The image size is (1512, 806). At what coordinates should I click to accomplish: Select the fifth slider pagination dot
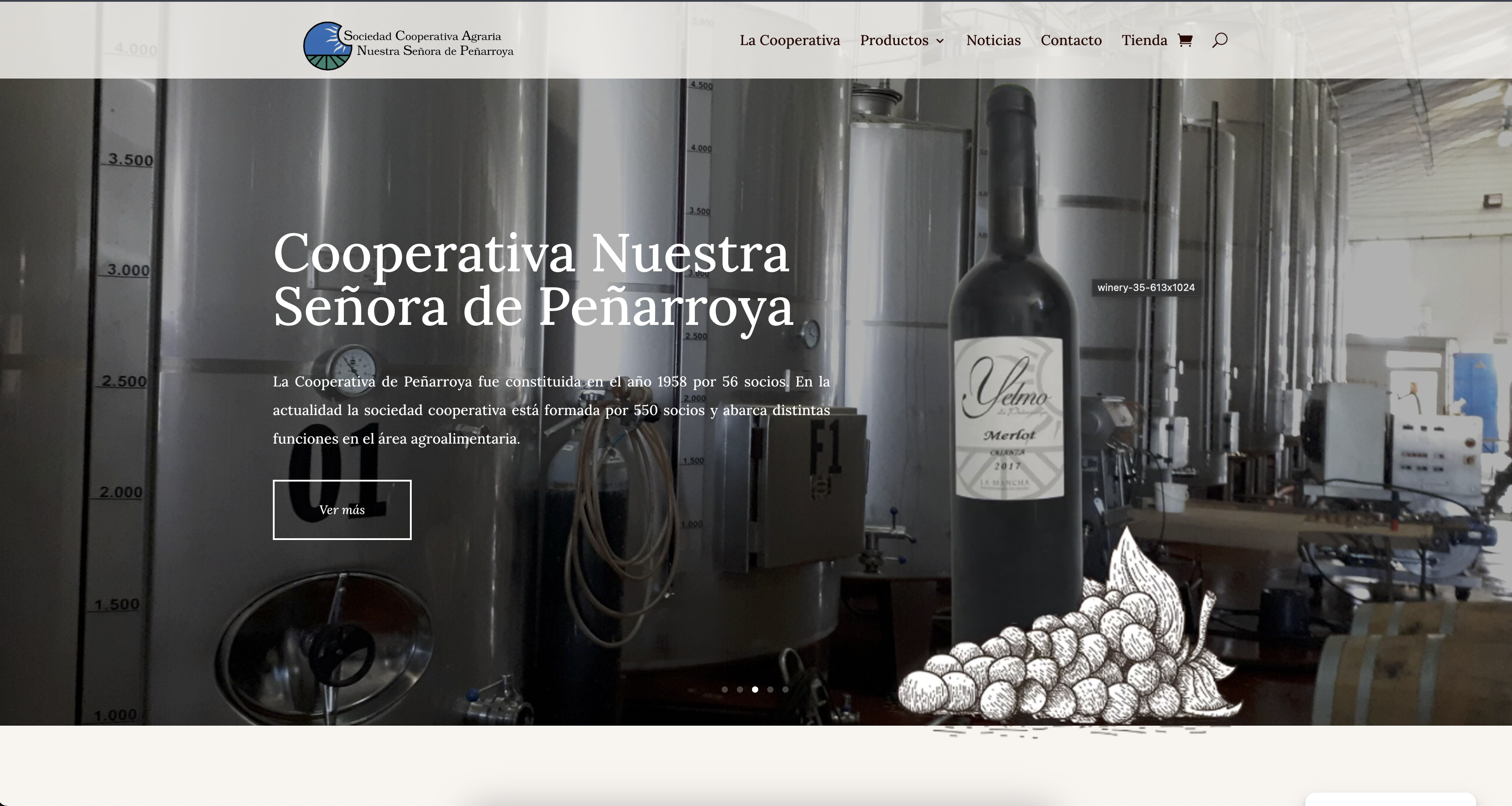(x=785, y=689)
